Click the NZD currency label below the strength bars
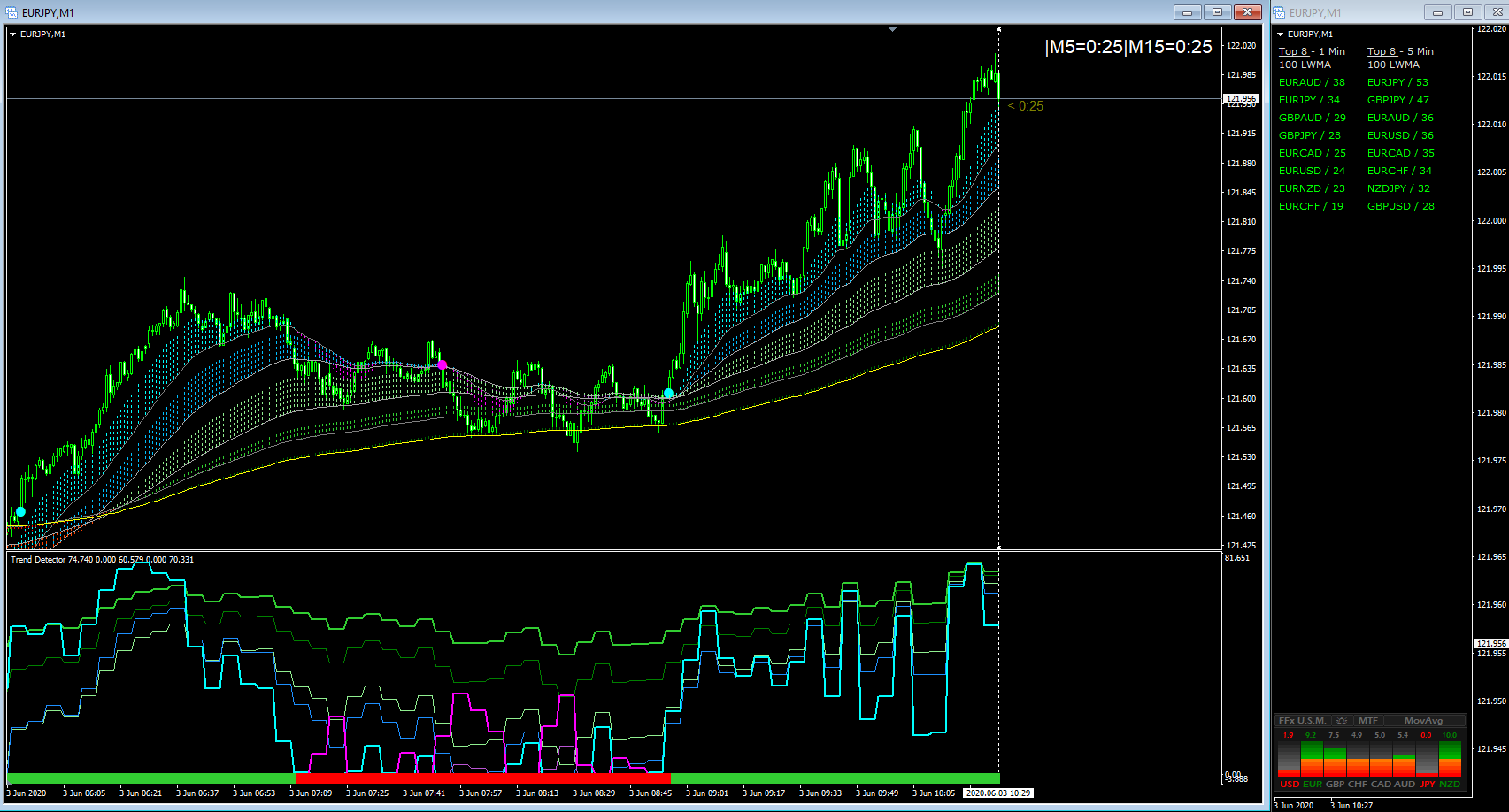Screen dimensions: 1509x812 (x=1450, y=785)
